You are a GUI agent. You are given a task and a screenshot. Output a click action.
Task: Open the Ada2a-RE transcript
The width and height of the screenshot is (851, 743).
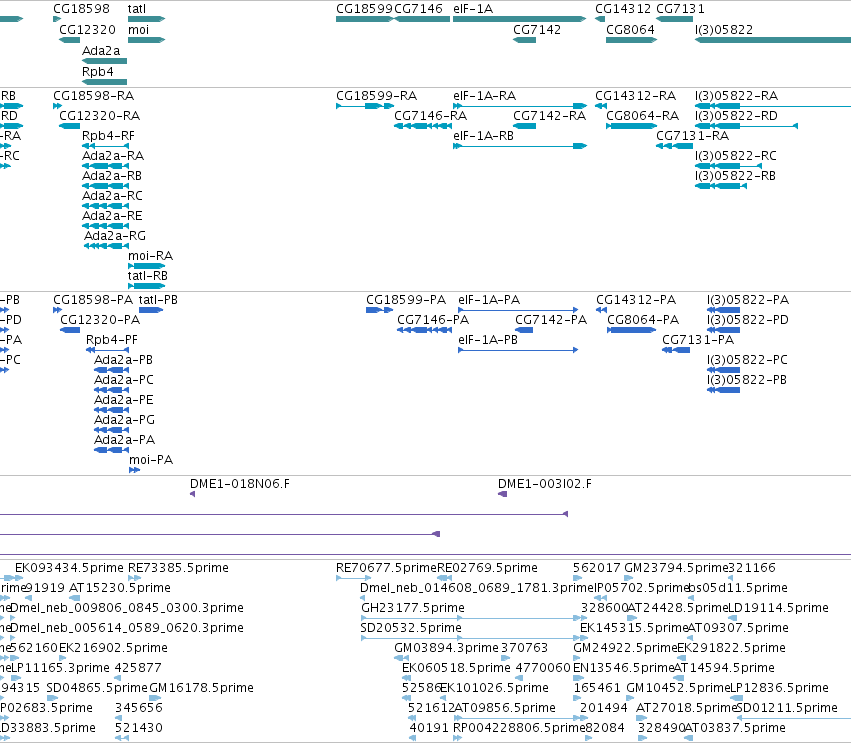coord(105,226)
